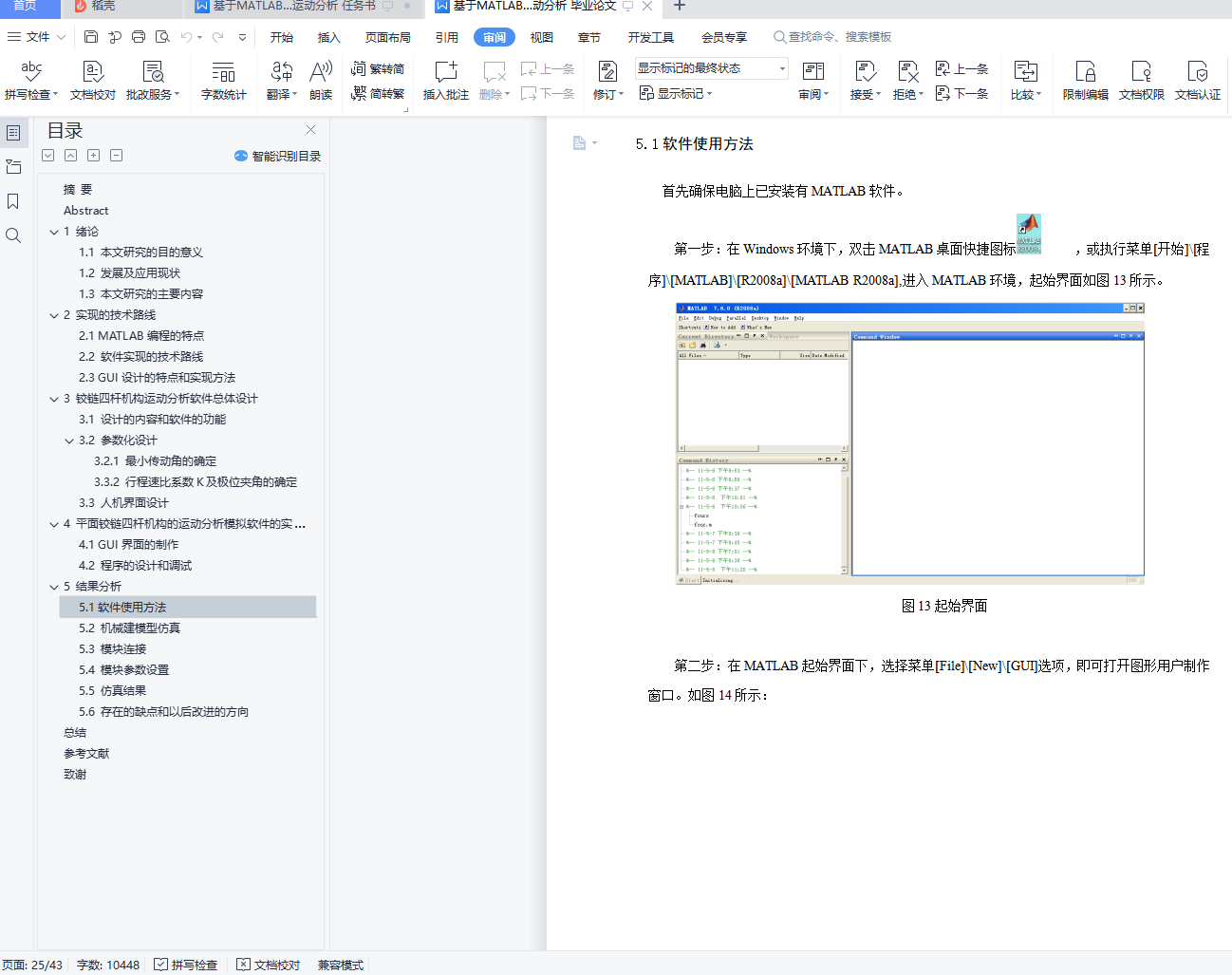
Task: Open the 文件 menu
Action: click(36, 37)
